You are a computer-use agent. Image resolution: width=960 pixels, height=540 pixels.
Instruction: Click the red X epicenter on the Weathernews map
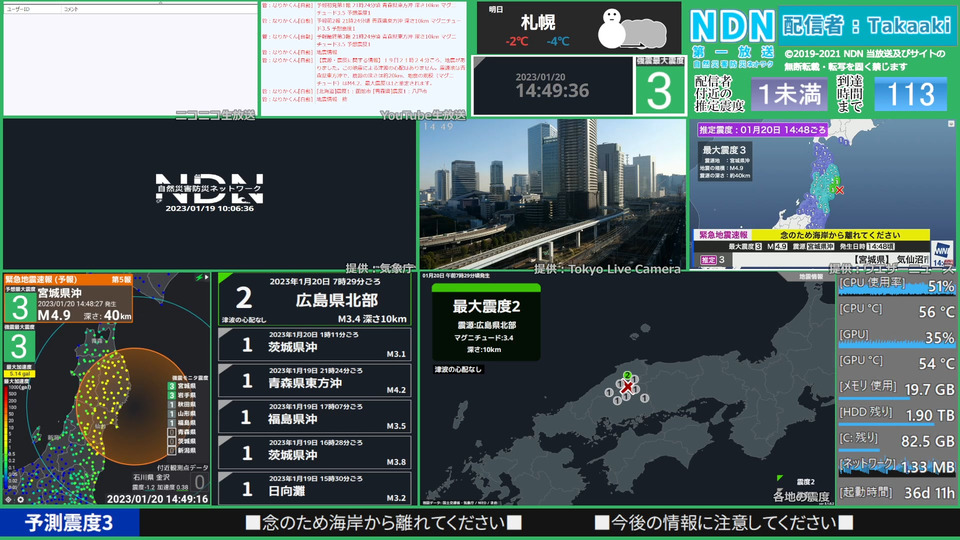pyautogui.click(x=839, y=190)
